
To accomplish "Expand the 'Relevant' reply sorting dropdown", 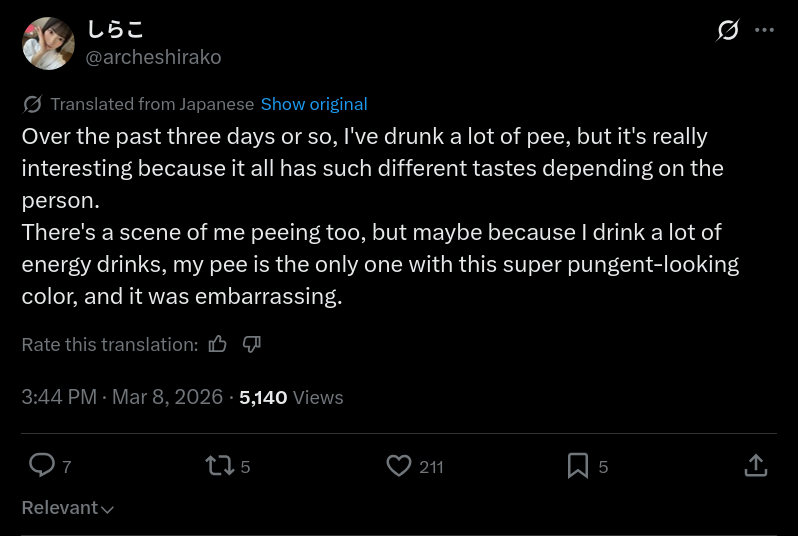I will click(60, 508).
